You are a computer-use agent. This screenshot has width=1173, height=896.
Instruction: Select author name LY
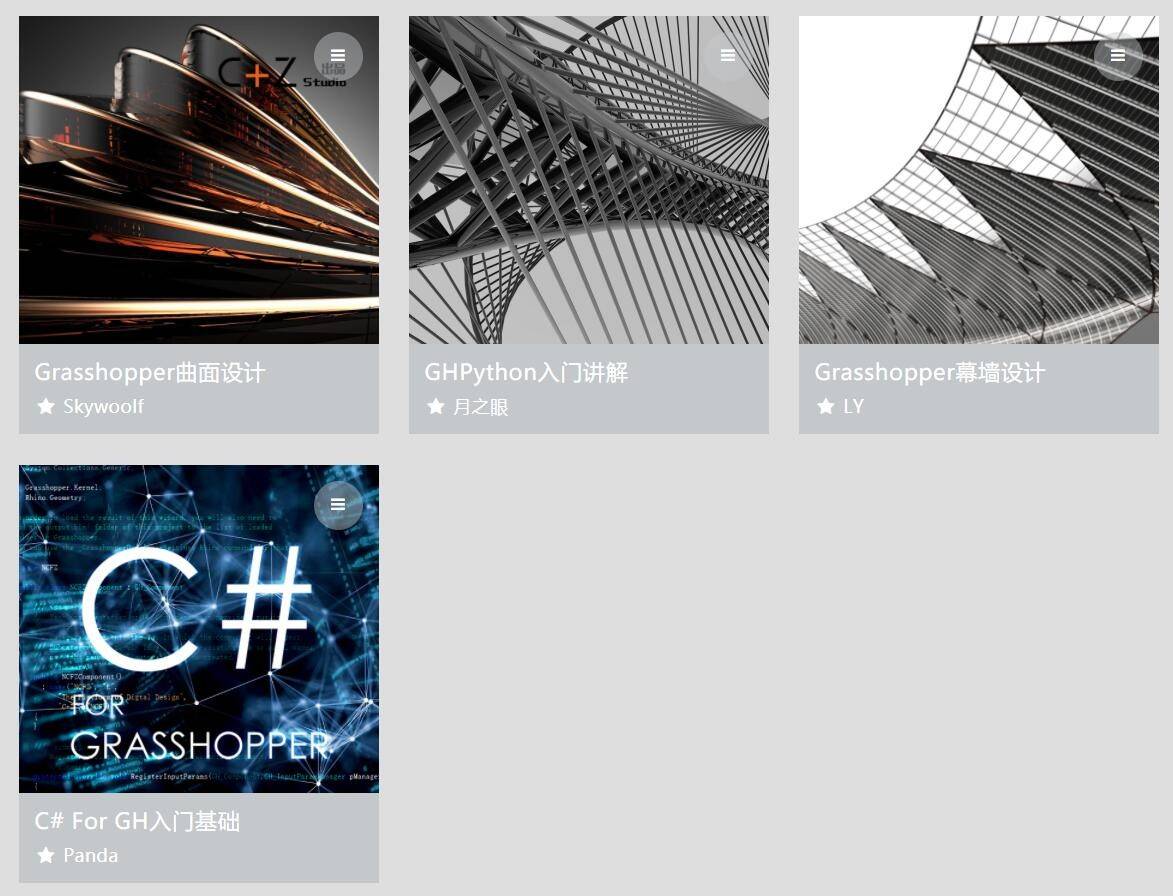[x=854, y=406]
